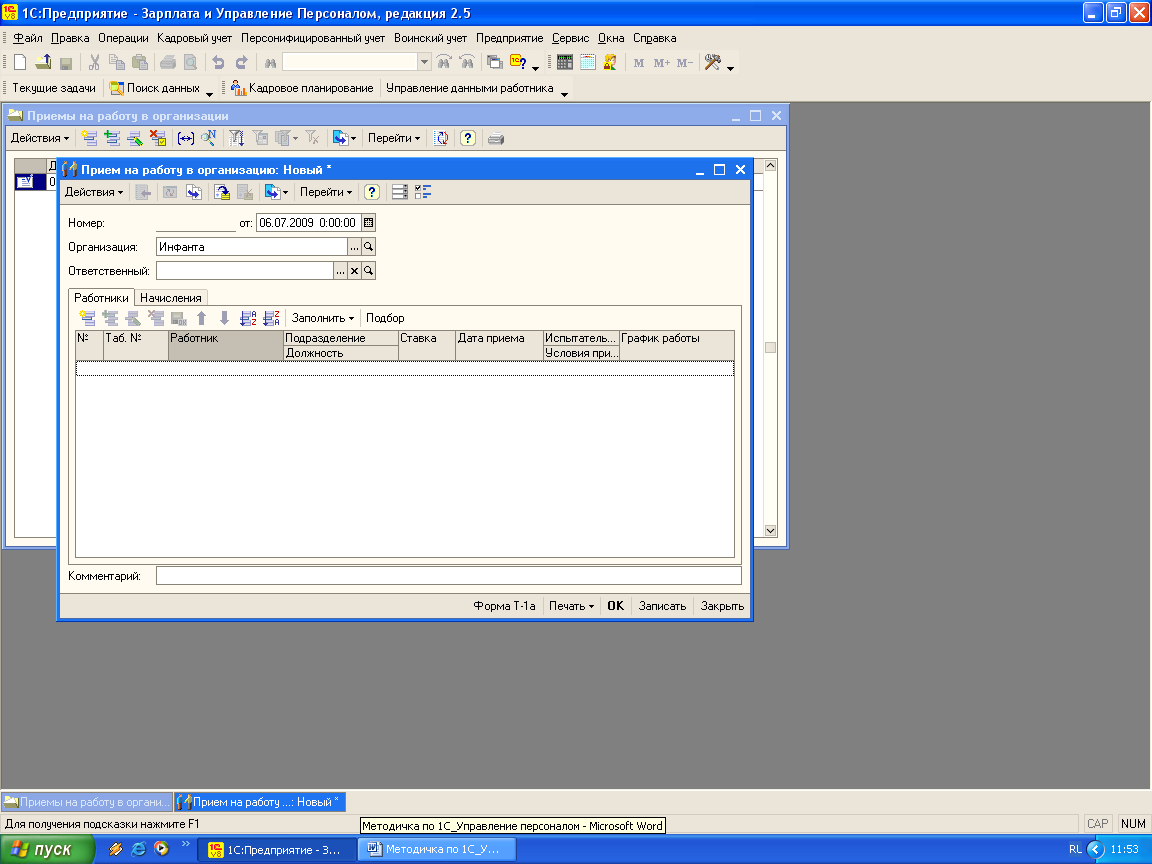Expand the main toolbar search combo box arrow
Viewport: 1152px width, 864px height.
tap(424, 62)
